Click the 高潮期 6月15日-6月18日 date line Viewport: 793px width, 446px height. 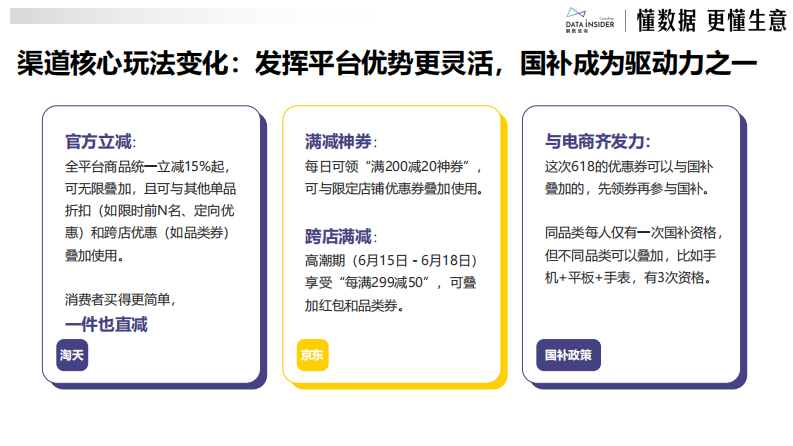384,261
